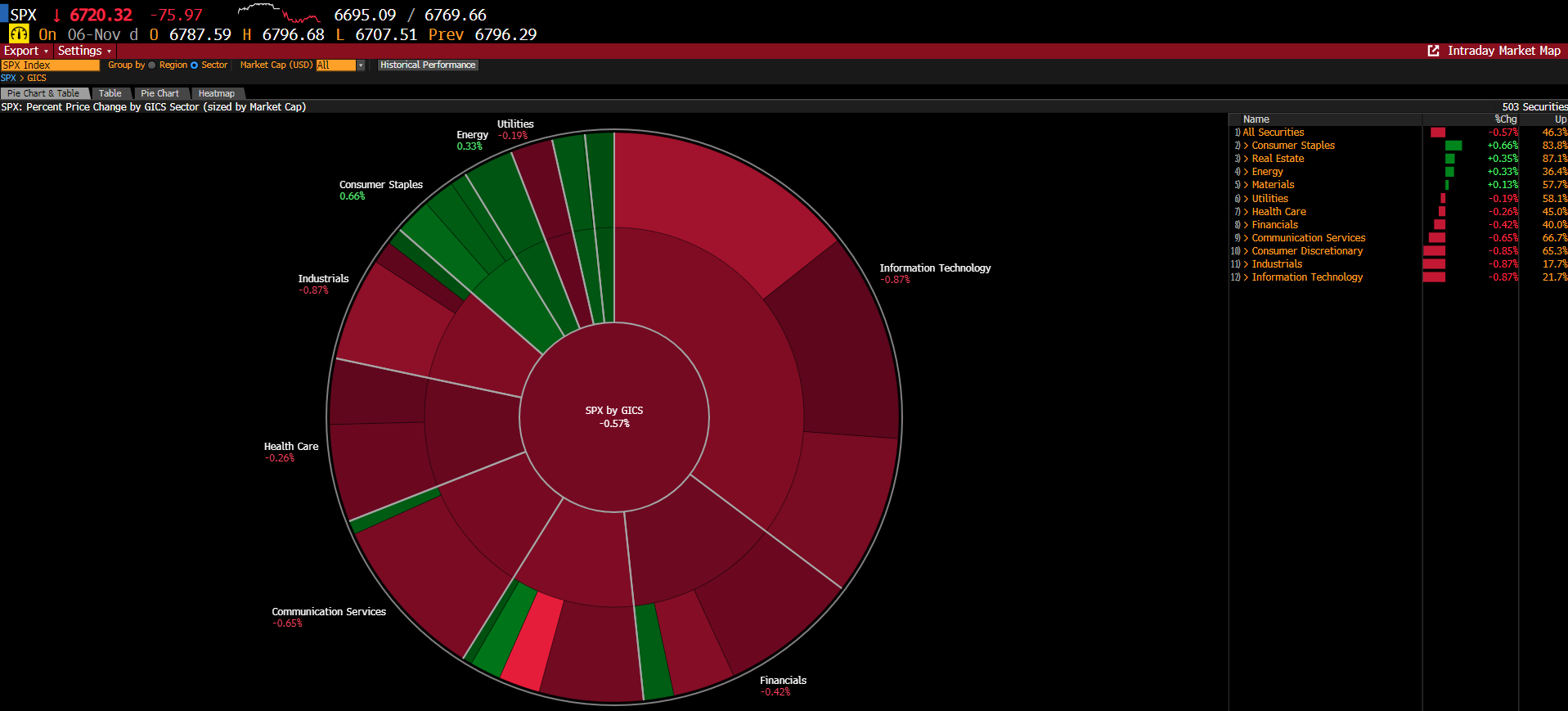Expand the Communication Services row chevron
Screen dimensions: 1568x711
pyautogui.click(x=1246, y=238)
